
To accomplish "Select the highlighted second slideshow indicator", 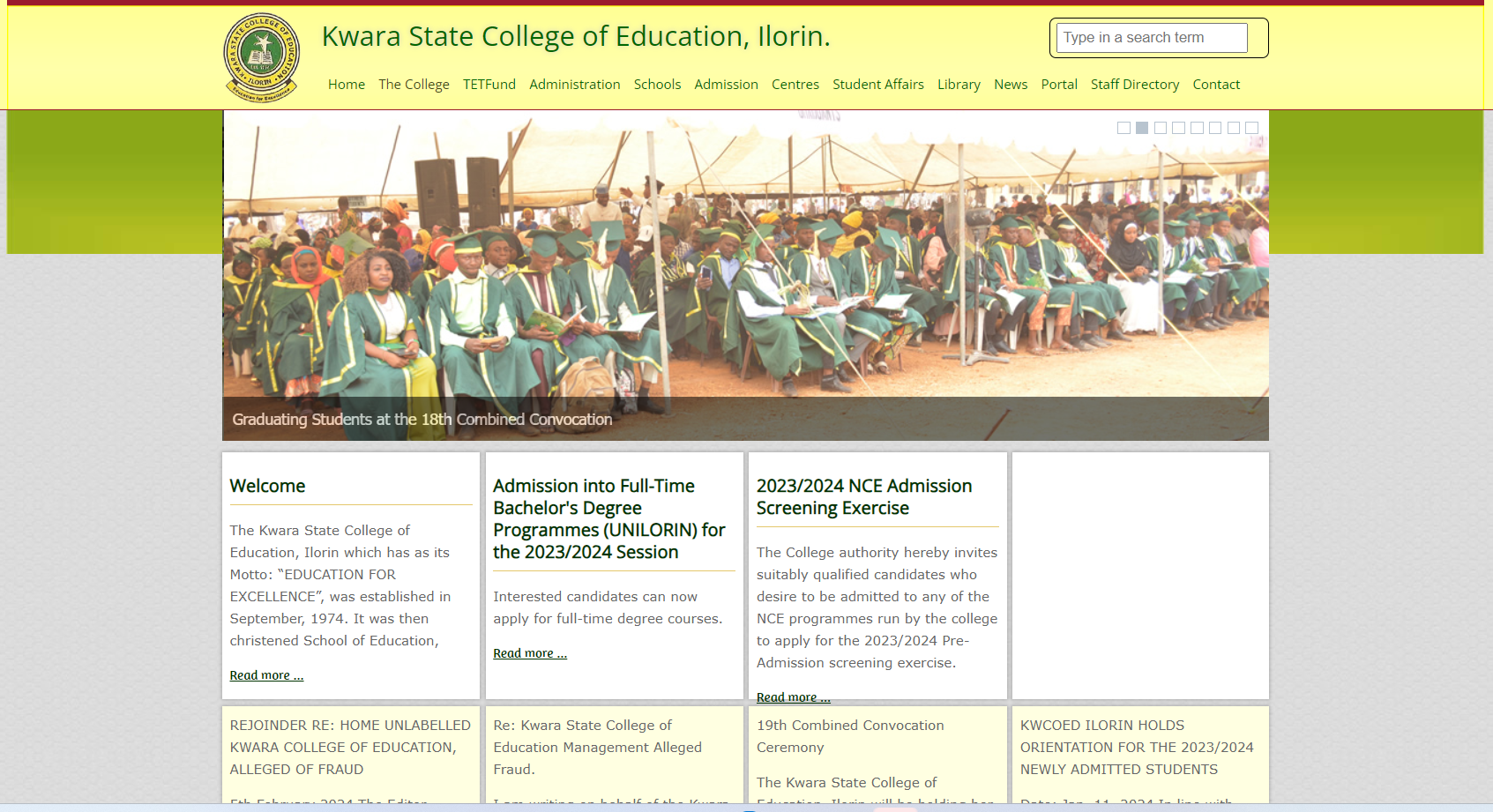I will 1142,128.
